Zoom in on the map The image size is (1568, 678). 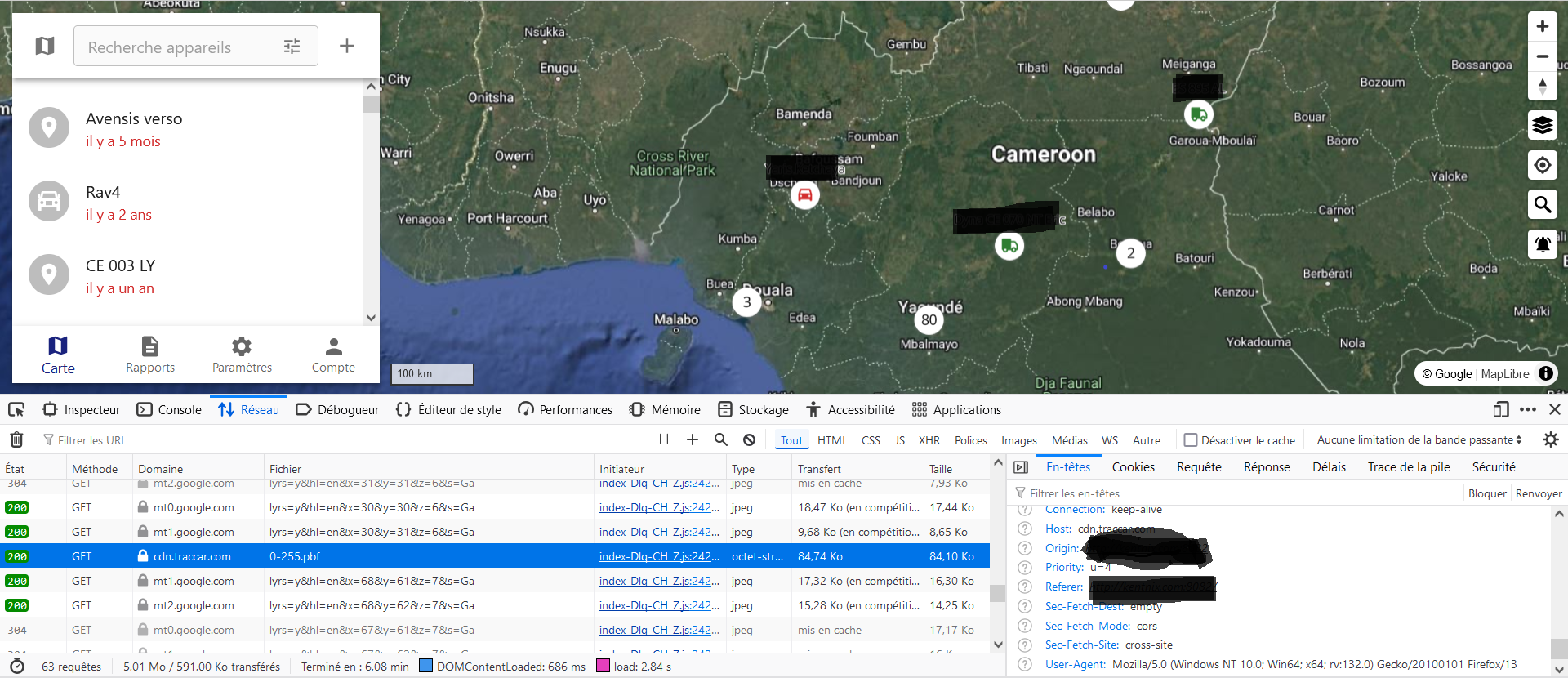pyautogui.click(x=1542, y=27)
